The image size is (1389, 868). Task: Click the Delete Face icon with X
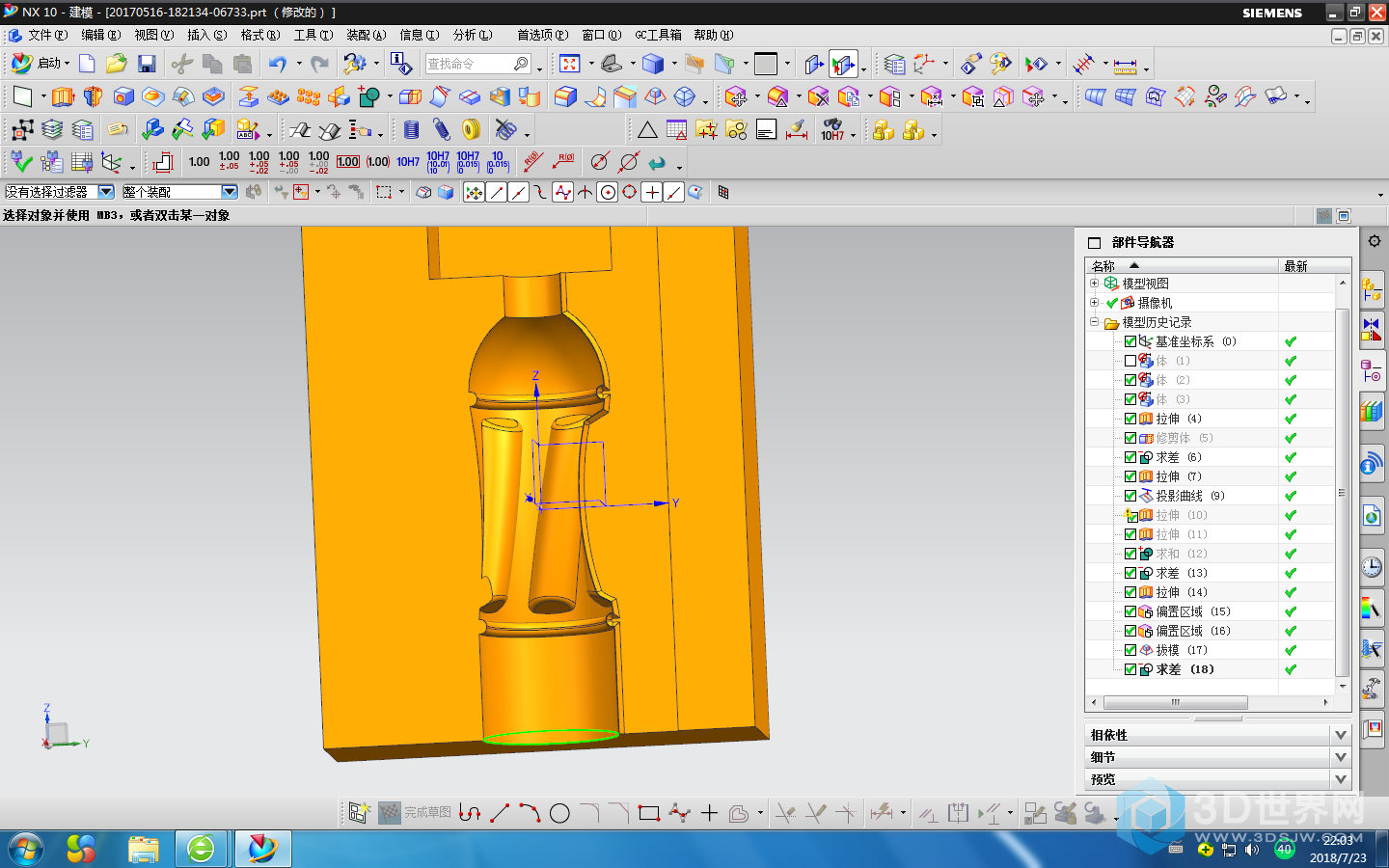pyautogui.click(x=819, y=96)
